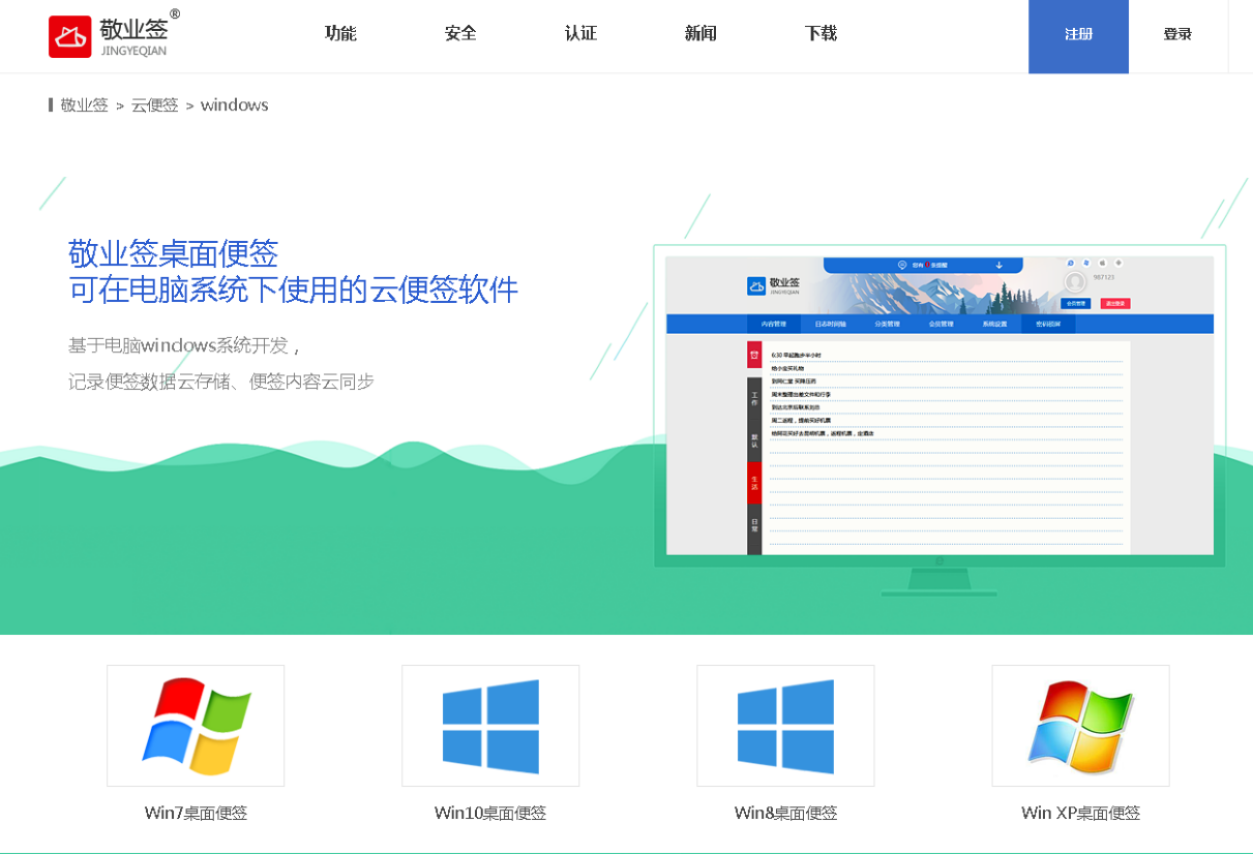Click the Jingyeqian red logo icon
The image size is (1253, 854).
tap(70, 36)
